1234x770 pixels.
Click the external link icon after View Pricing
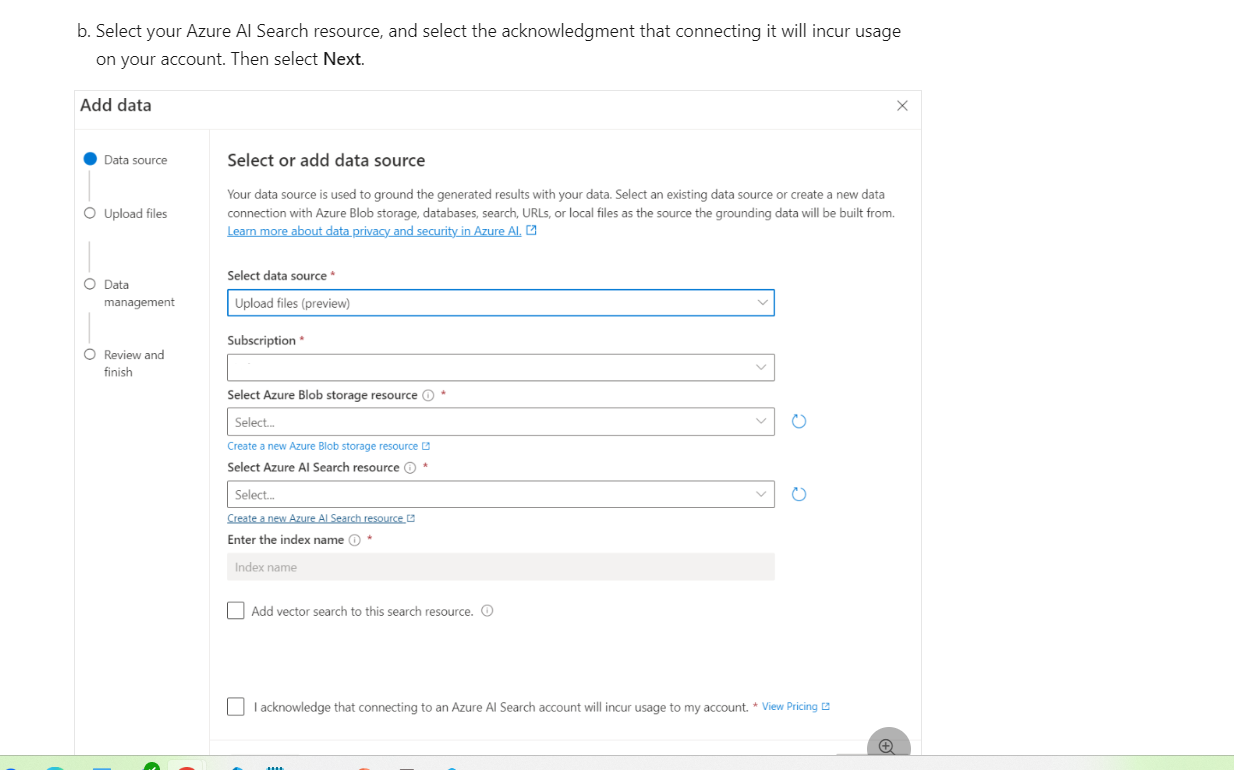tap(826, 706)
